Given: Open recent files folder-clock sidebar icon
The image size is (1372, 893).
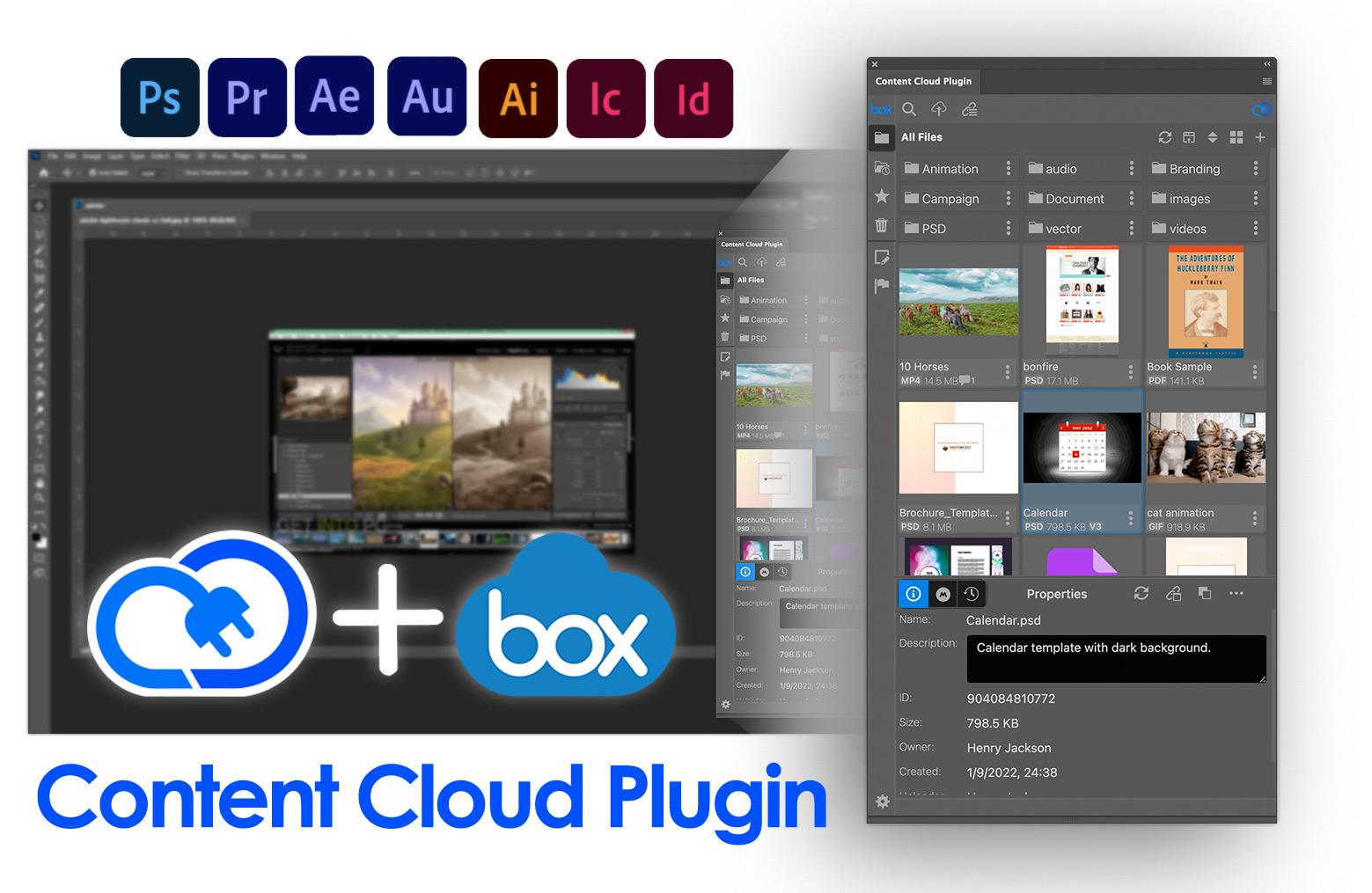Looking at the screenshot, I should (882, 167).
